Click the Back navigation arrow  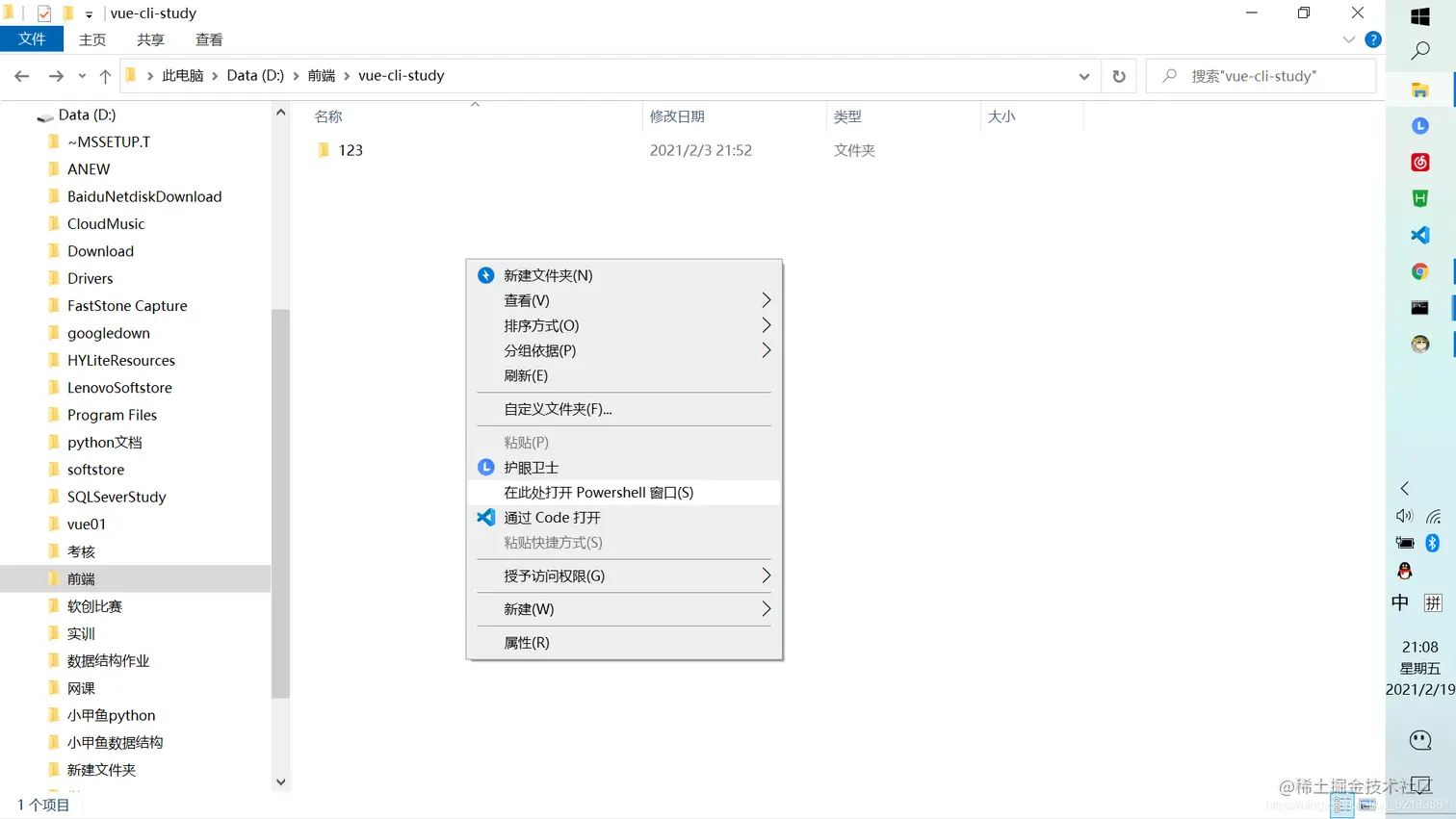coord(22,76)
